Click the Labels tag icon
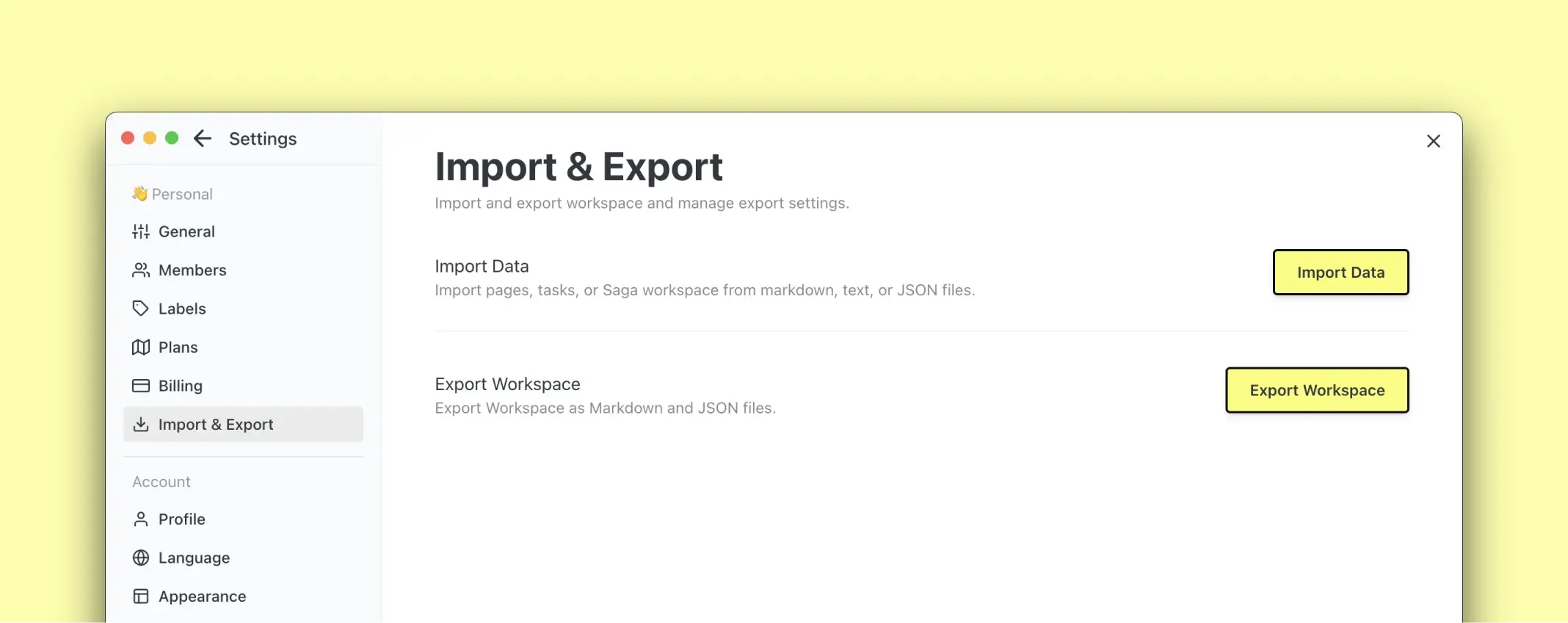 (141, 309)
